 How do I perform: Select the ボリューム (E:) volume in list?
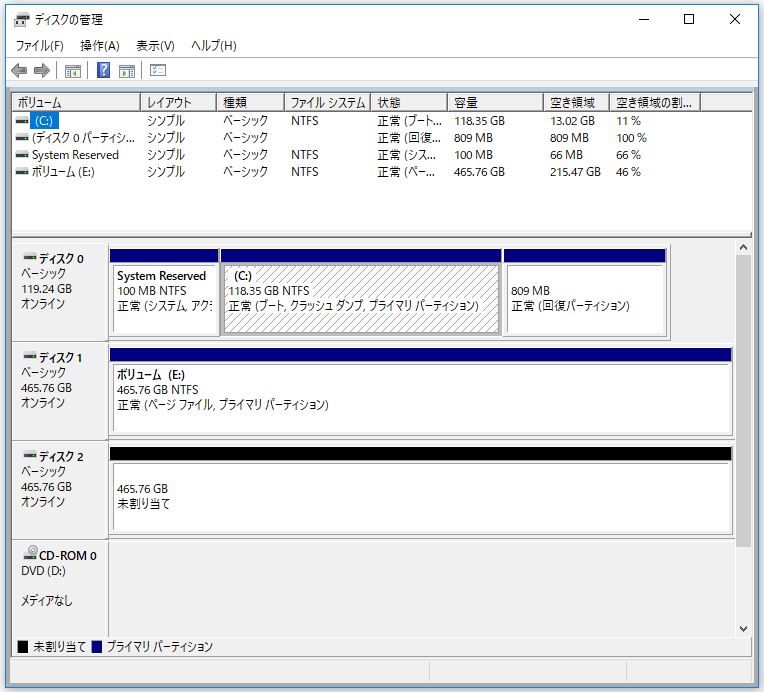coord(63,172)
